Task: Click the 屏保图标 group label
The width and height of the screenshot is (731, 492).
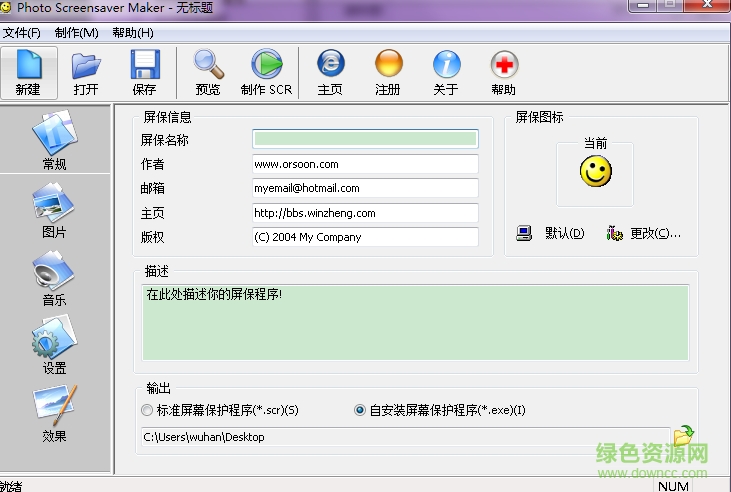Action: [539, 117]
